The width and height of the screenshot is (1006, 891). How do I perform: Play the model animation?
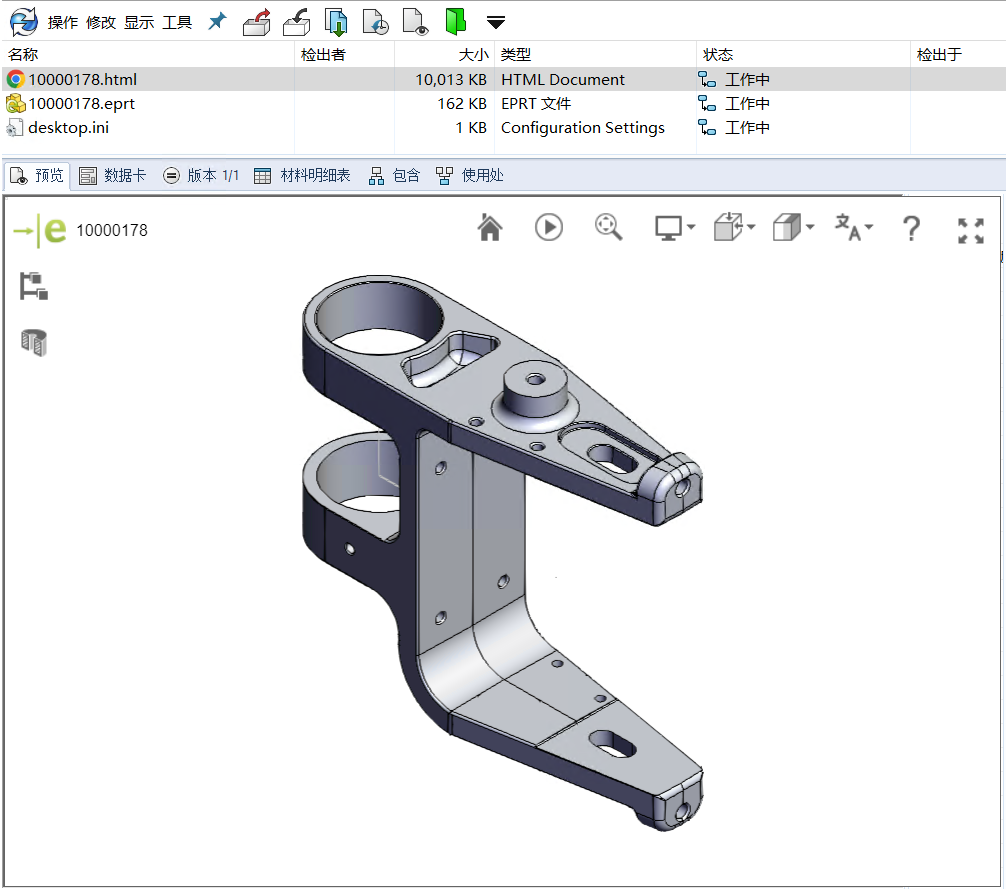(548, 228)
